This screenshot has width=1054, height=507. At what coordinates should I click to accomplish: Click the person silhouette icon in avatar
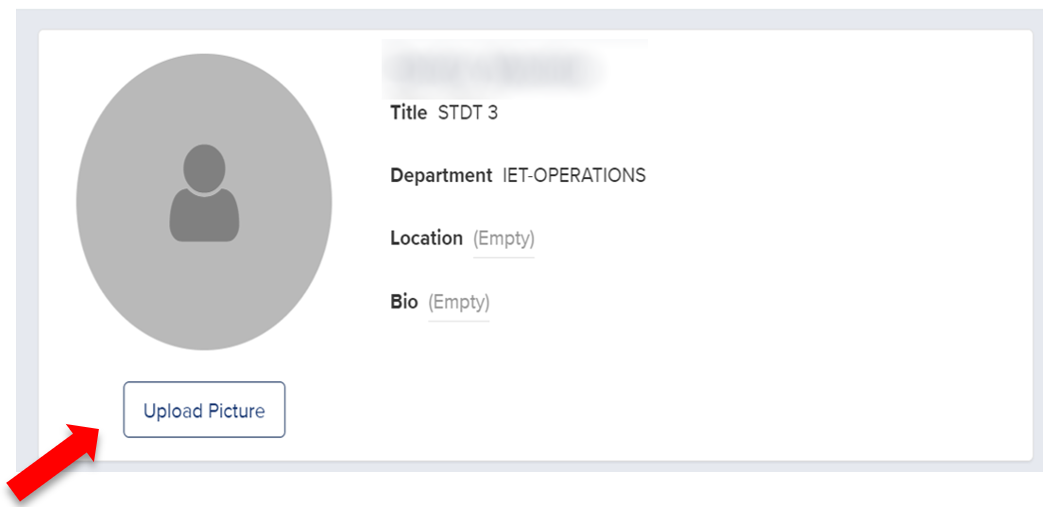(204, 194)
